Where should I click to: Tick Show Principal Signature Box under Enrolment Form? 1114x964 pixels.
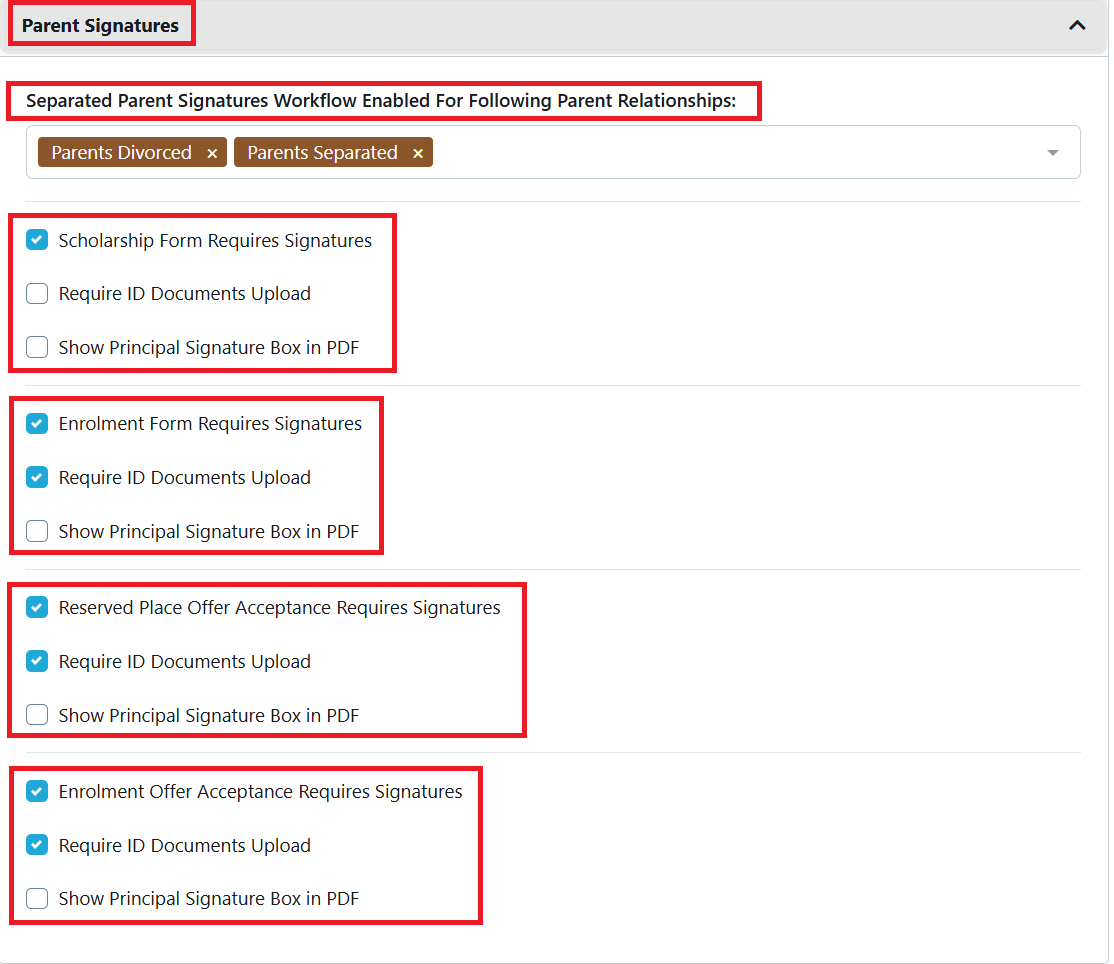pos(37,532)
